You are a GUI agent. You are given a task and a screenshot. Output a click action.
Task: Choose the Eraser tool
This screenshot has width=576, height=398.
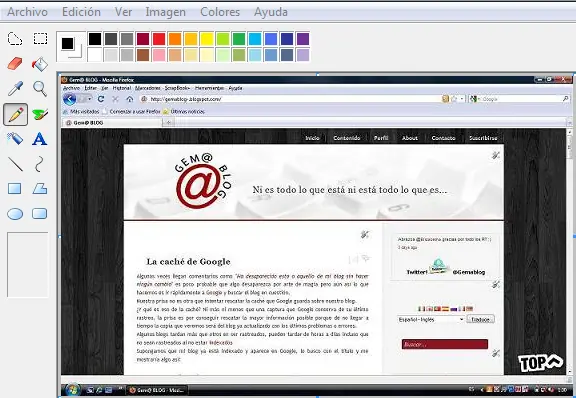point(15,63)
